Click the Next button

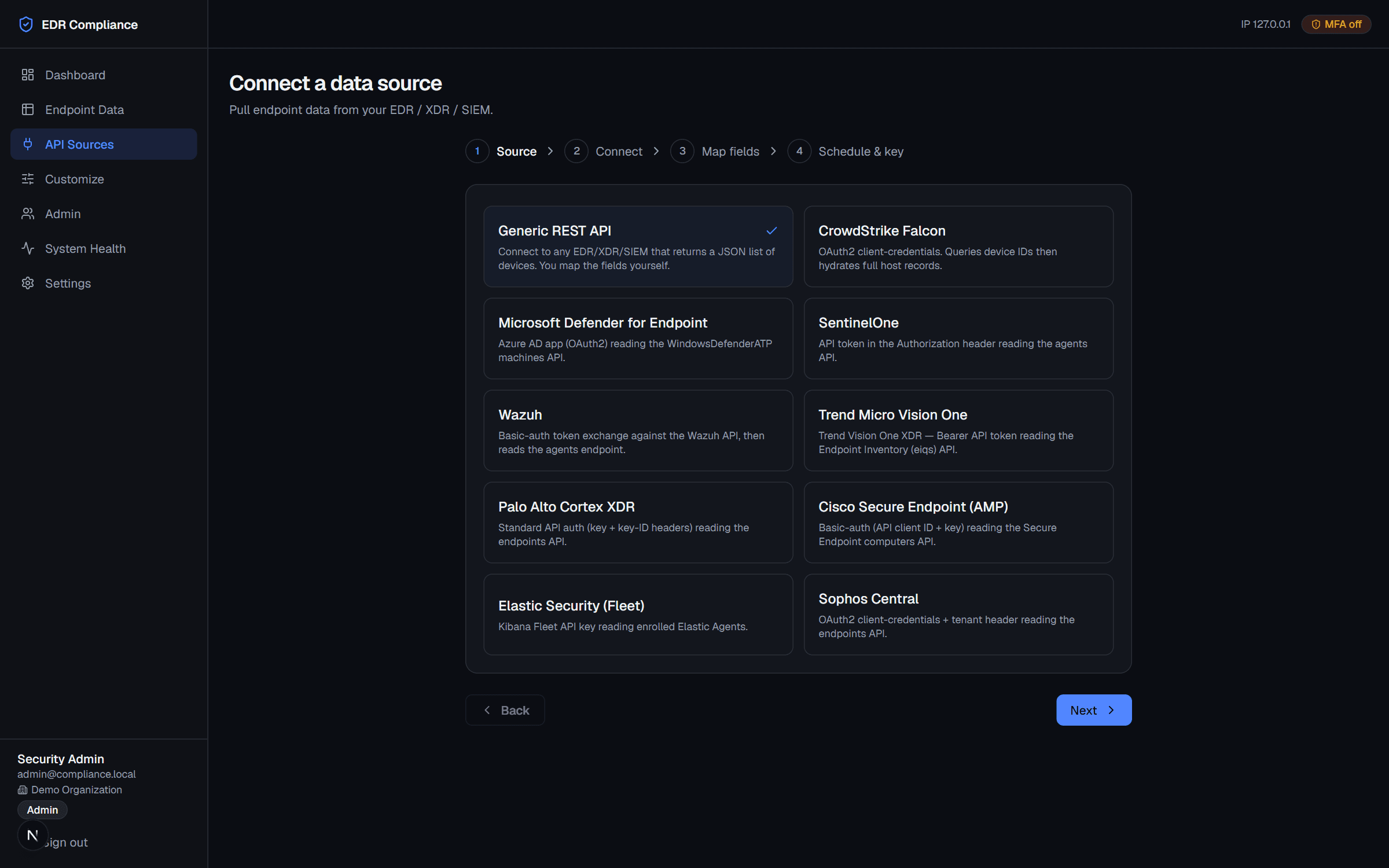(1094, 710)
